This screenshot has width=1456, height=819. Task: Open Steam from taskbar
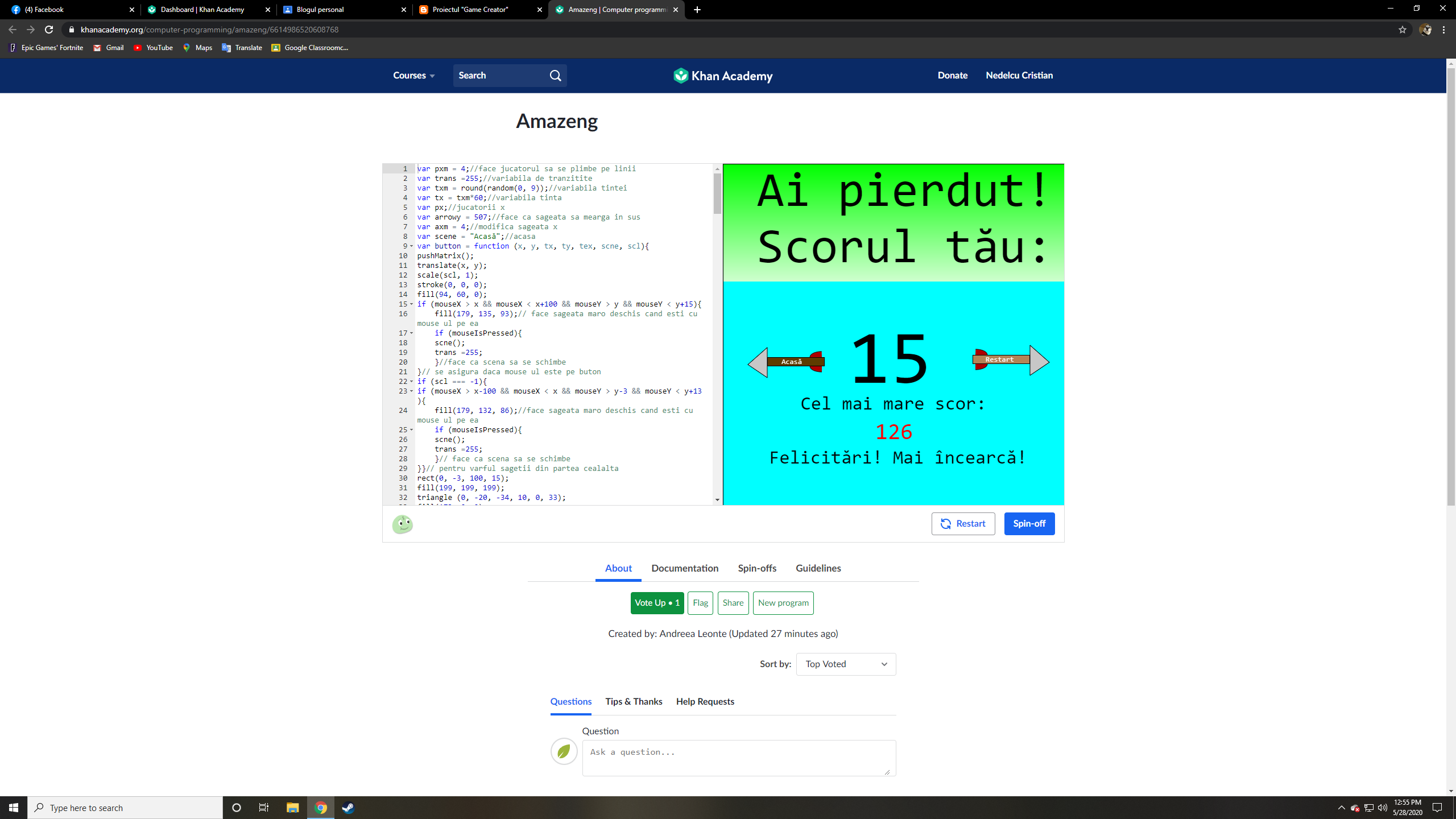pos(348,808)
